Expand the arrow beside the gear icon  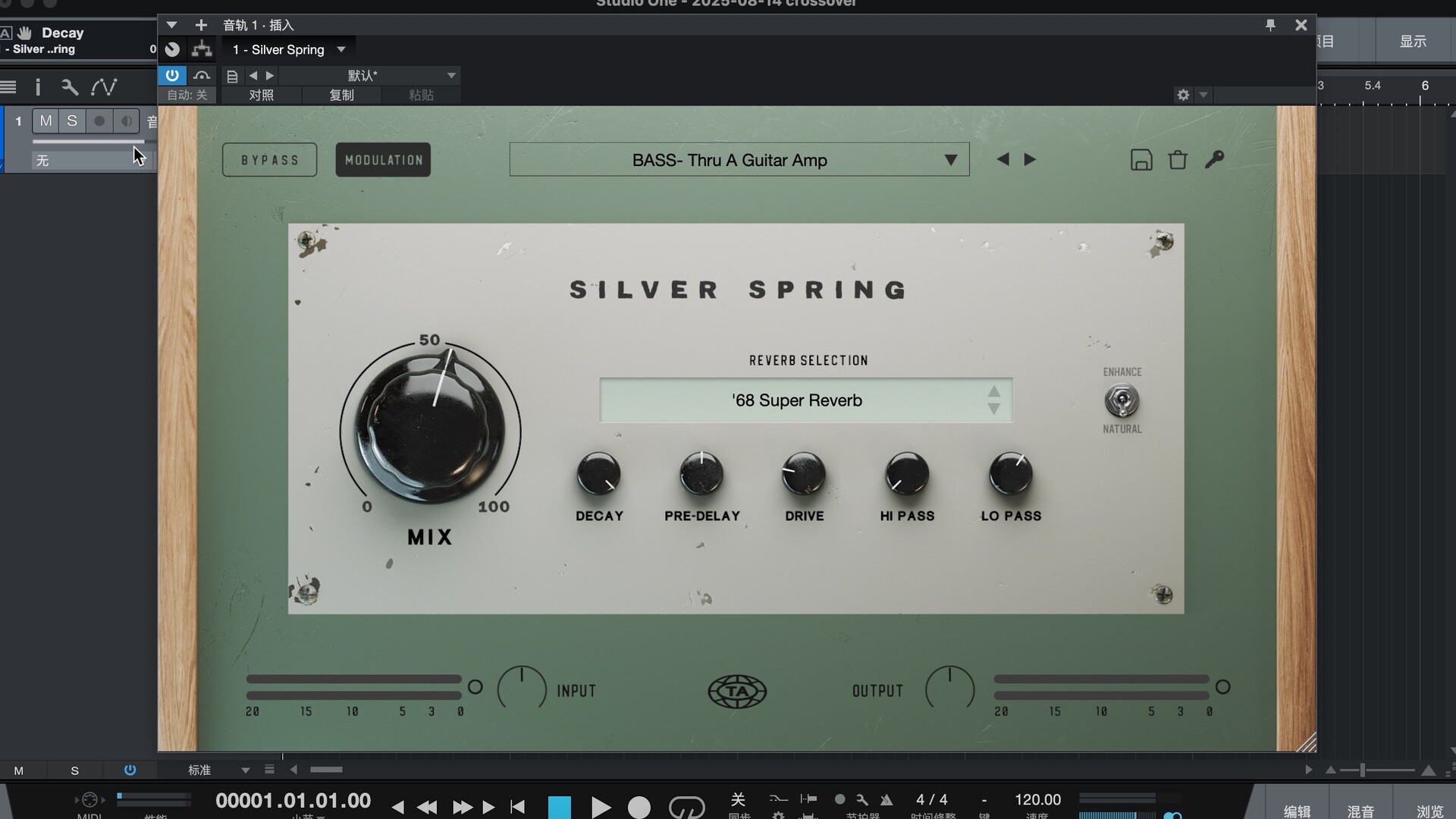coord(1203,95)
